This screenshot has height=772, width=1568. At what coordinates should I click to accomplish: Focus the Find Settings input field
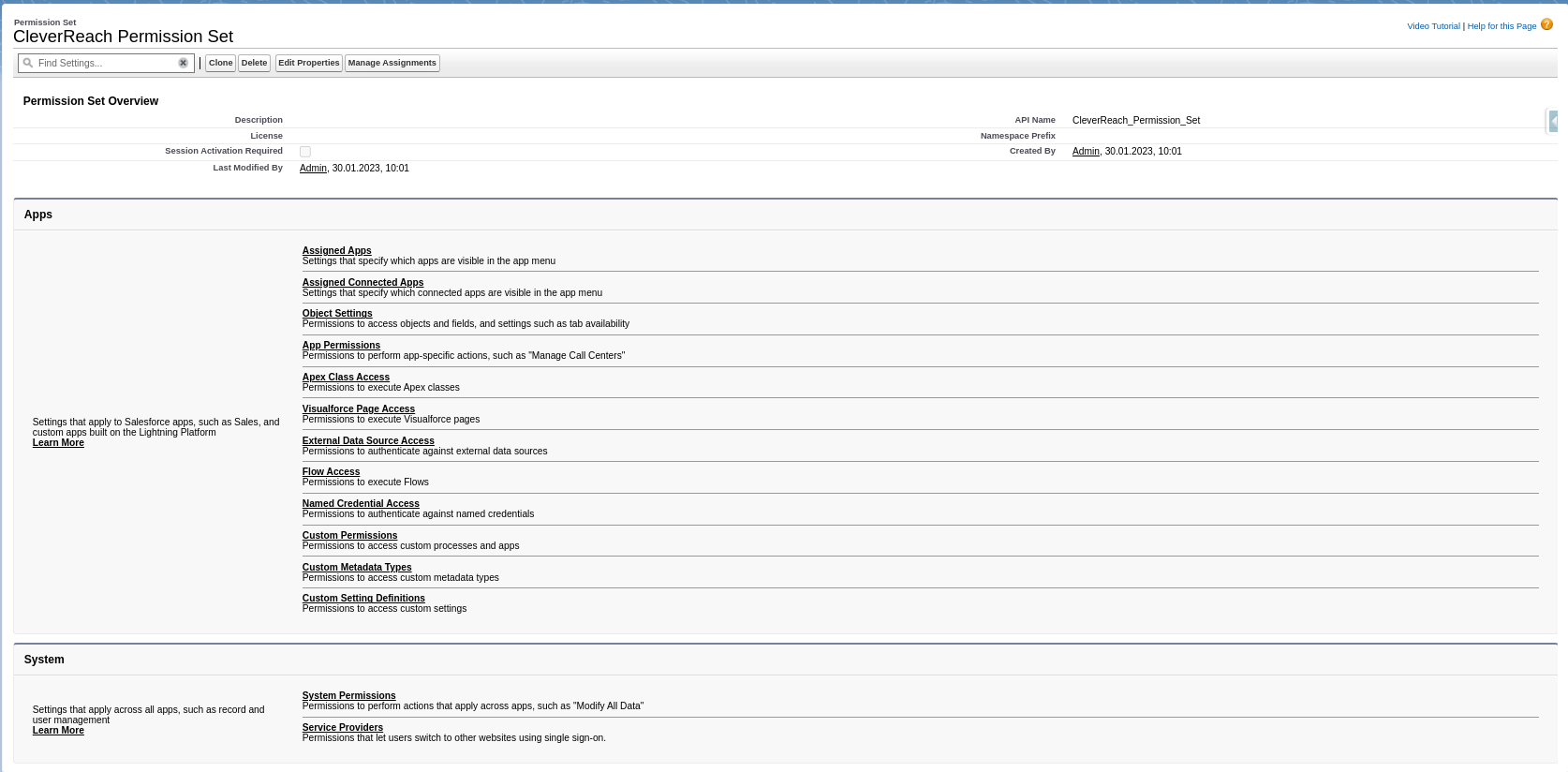(106, 63)
